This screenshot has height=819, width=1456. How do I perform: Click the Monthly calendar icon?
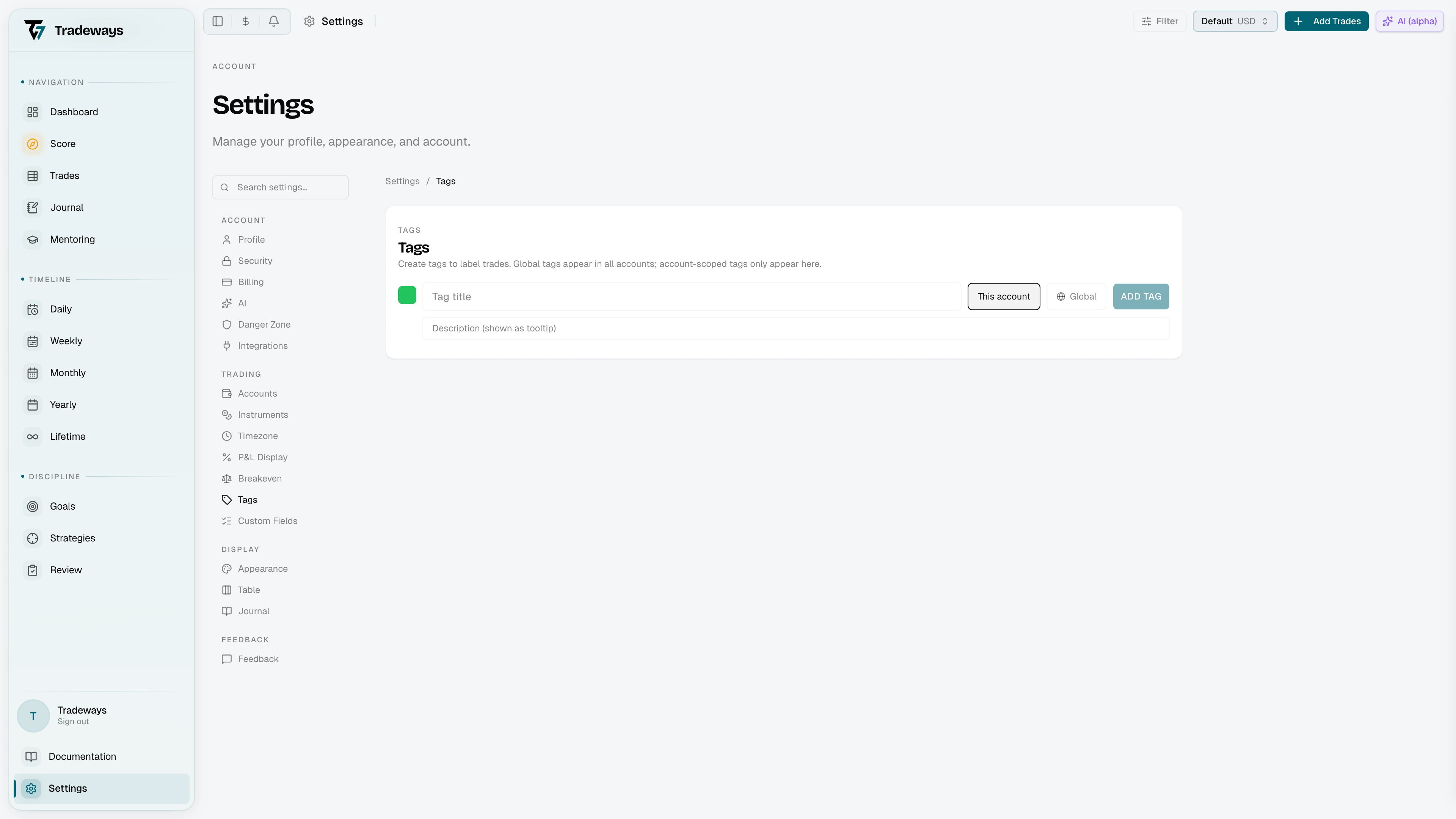coord(33,373)
